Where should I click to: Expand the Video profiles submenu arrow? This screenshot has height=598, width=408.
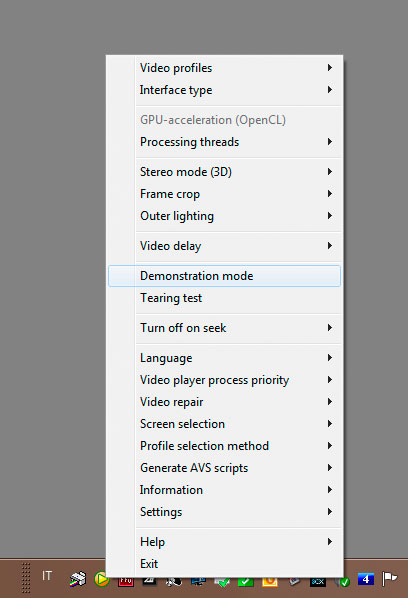[x=330, y=68]
